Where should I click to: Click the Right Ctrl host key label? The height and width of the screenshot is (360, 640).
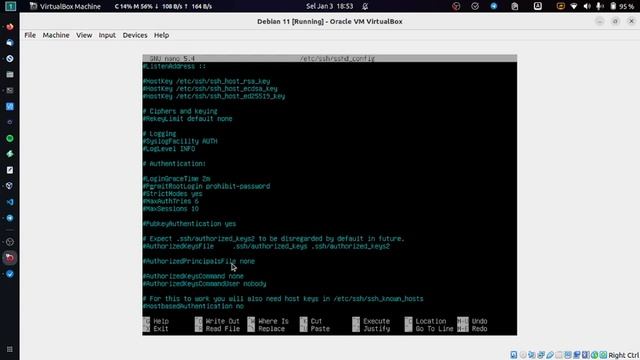(x=624, y=356)
